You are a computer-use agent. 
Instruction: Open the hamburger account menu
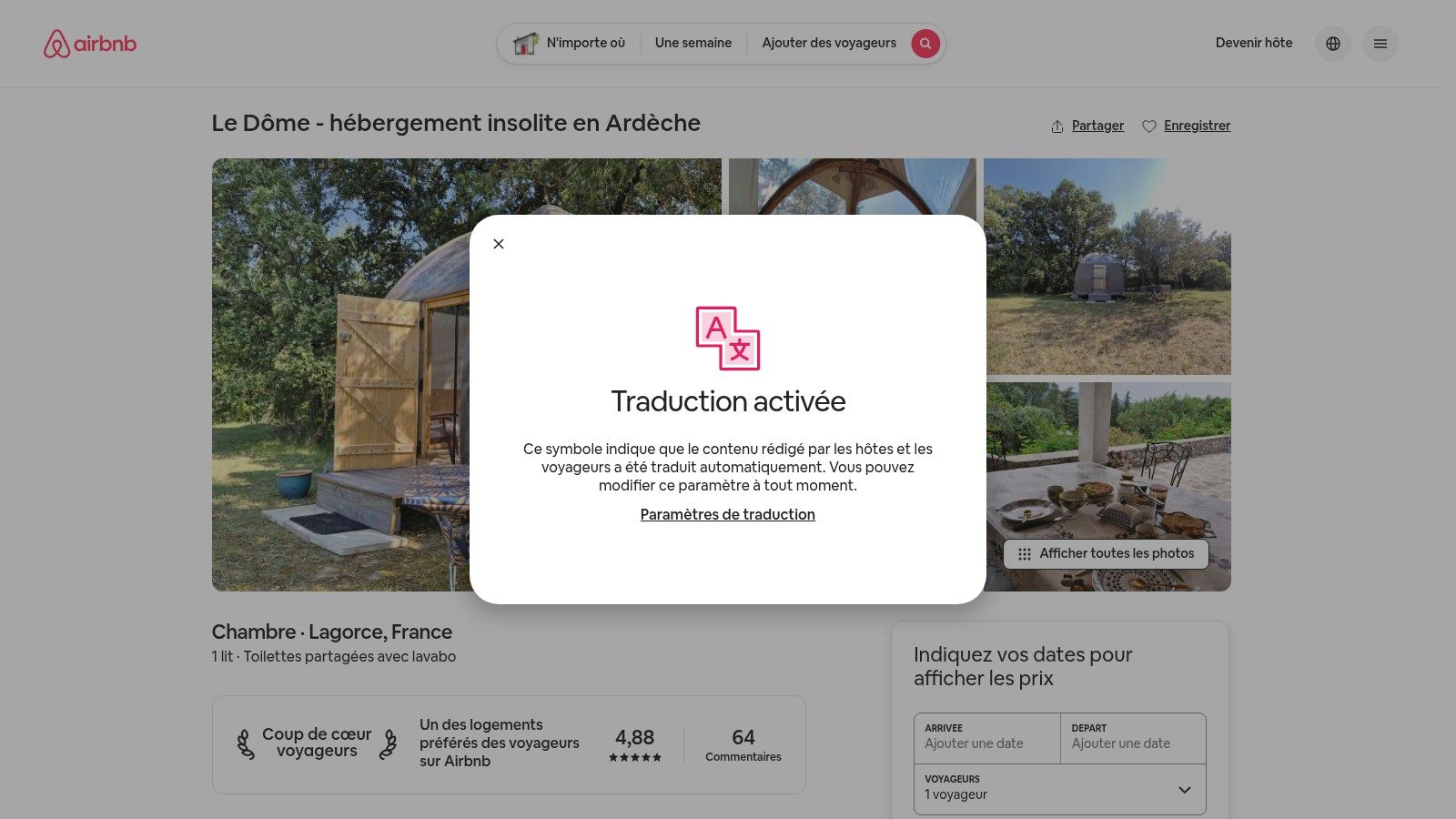pyautogui.click(x=1380, y=44)
